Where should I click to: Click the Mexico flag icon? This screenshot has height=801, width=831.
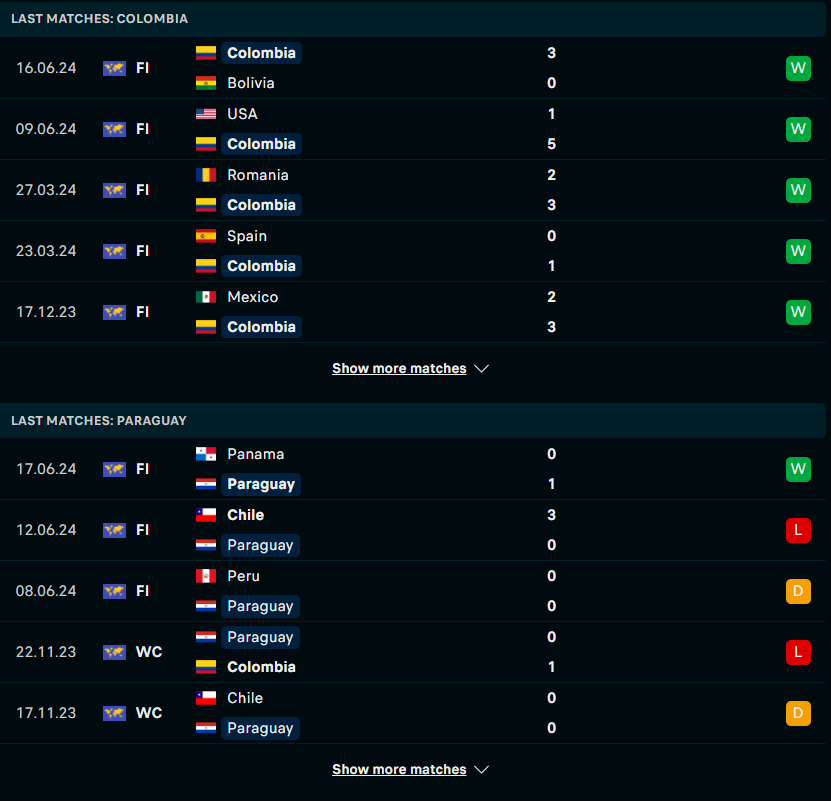coord(206,297)
